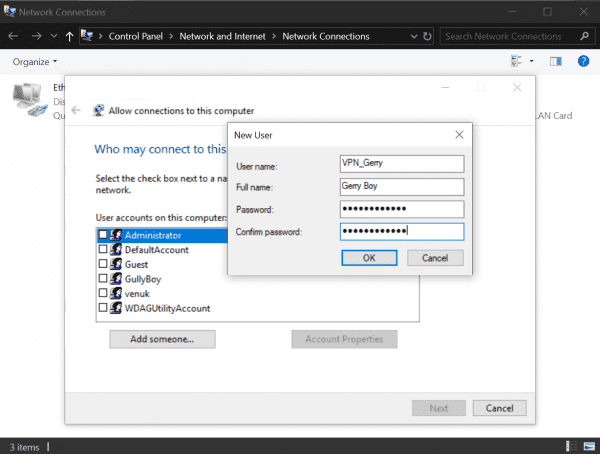Click the User name text field
This screenshot has height=454, width=600.
coord(402,164)
